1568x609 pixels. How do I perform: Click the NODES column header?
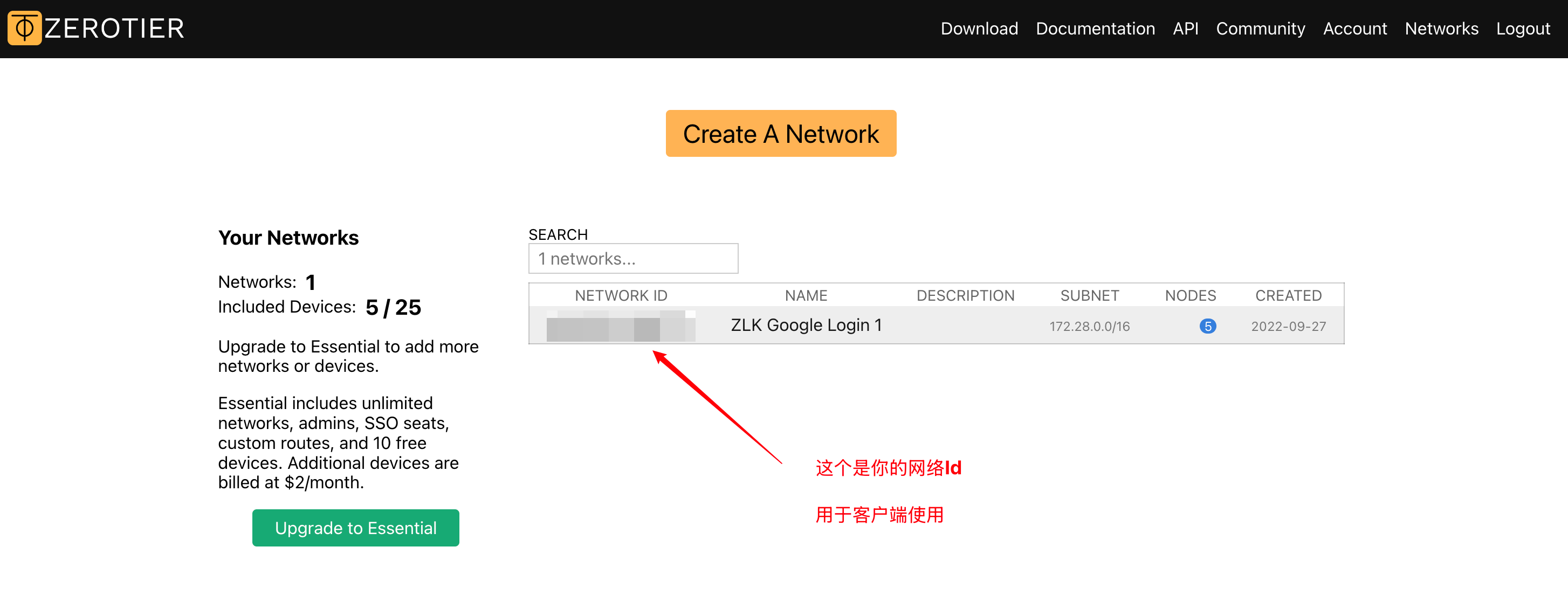click(x=1190, y=296)
